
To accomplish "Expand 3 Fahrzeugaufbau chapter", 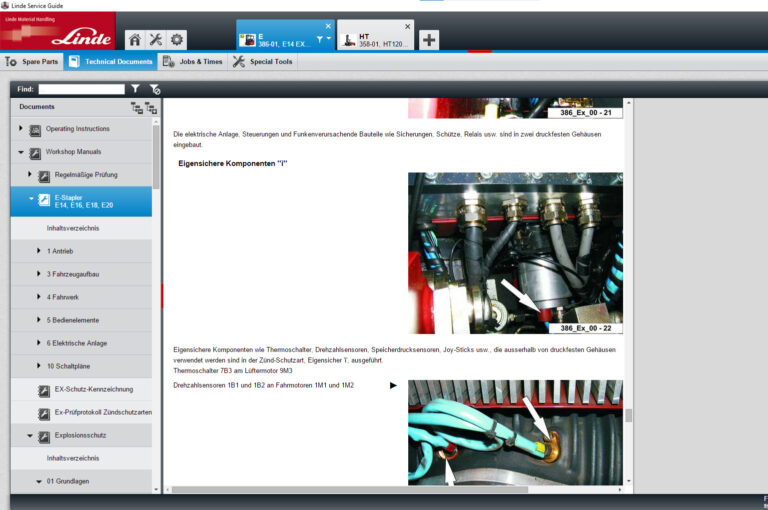I will (x=38, y=274).
